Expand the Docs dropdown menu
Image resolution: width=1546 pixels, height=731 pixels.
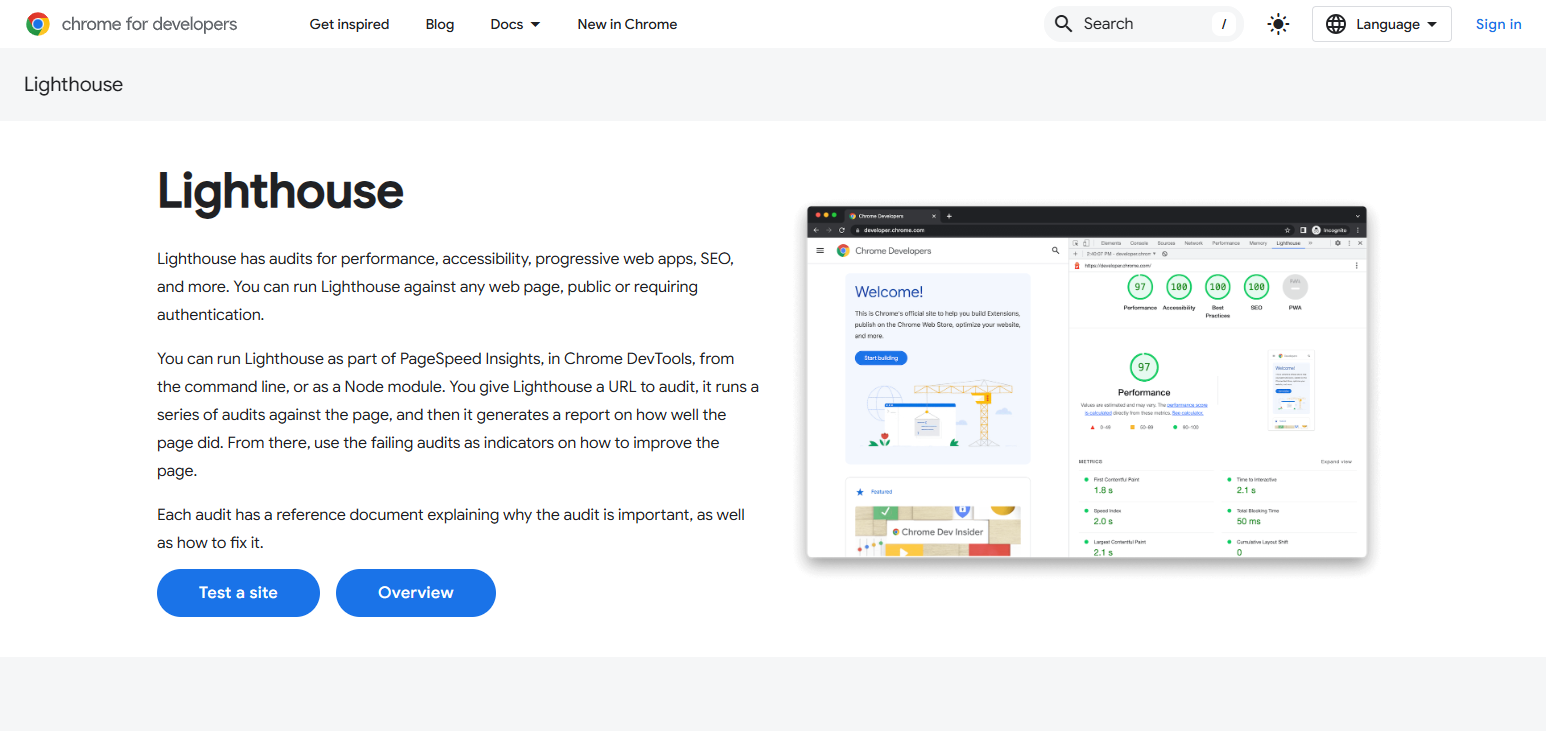pyautogui.click(x=516, y=24)
